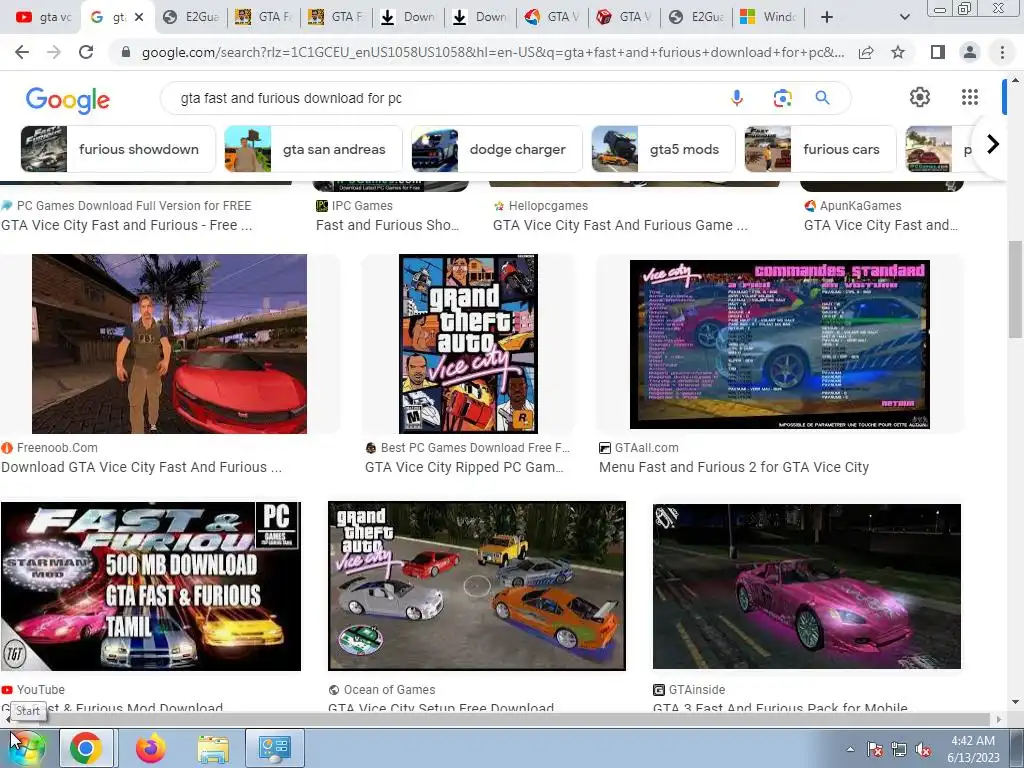Switch to the first E2Gua tab
1024x768 pixels.
coord(191,17)
